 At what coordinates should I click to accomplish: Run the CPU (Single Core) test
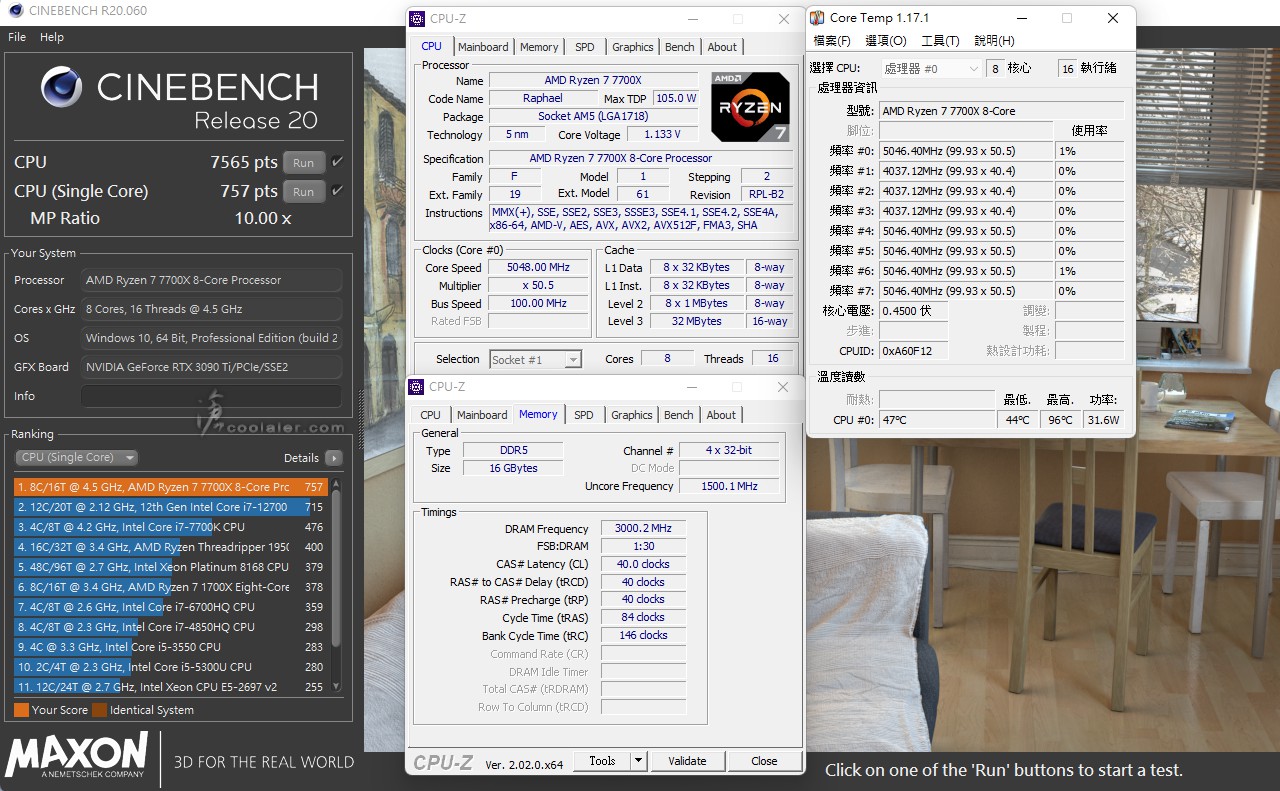[303, 191]
